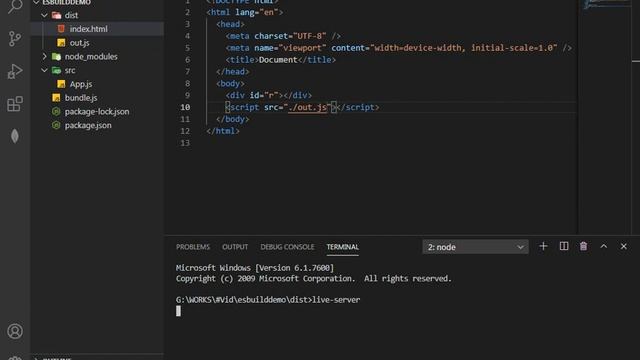The image size is (640, 360).
Task: Collapse the src folder
Action: point(44,70)
